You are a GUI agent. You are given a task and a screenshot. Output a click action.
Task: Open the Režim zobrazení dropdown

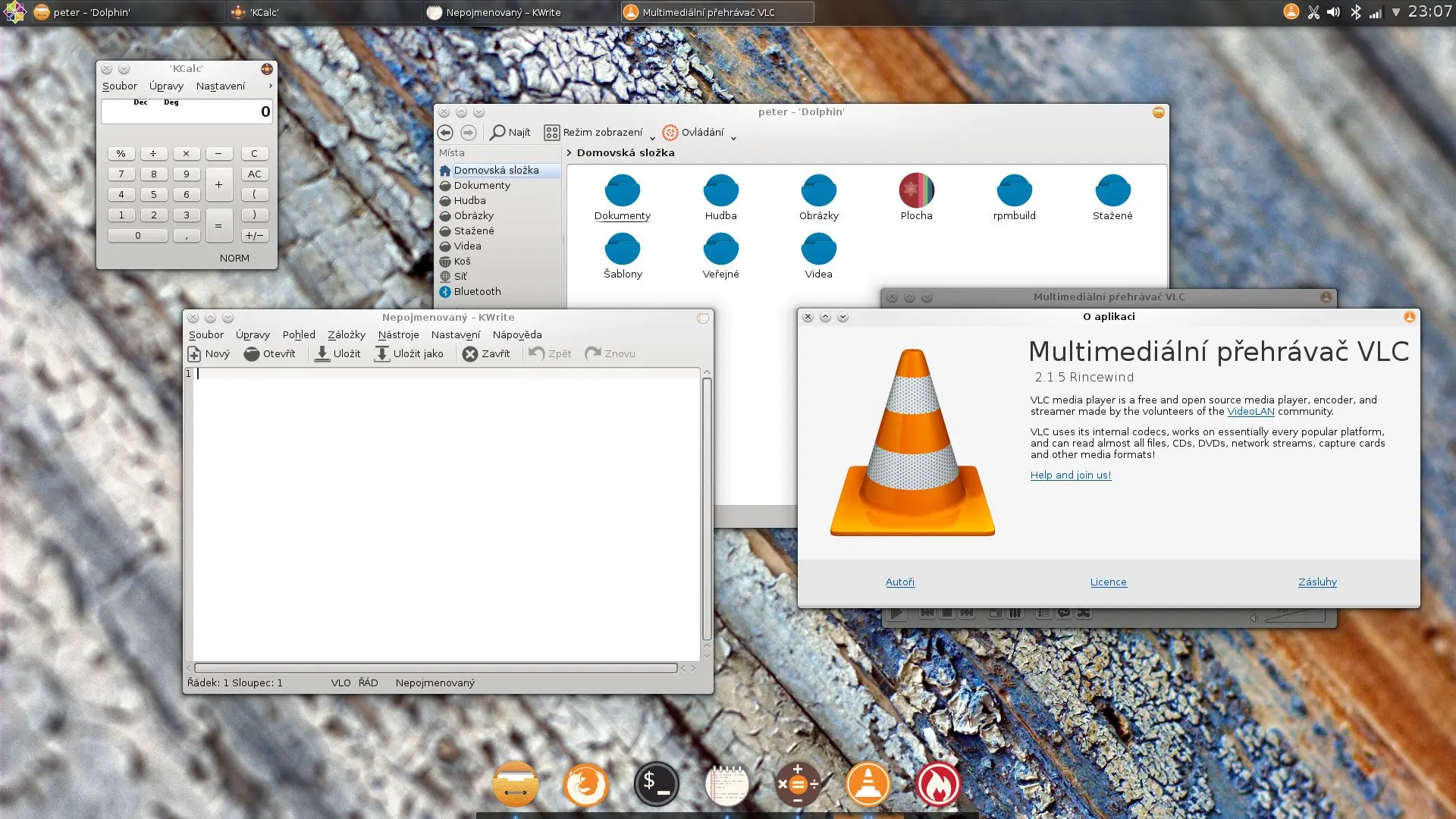click(x=600, y=133)
